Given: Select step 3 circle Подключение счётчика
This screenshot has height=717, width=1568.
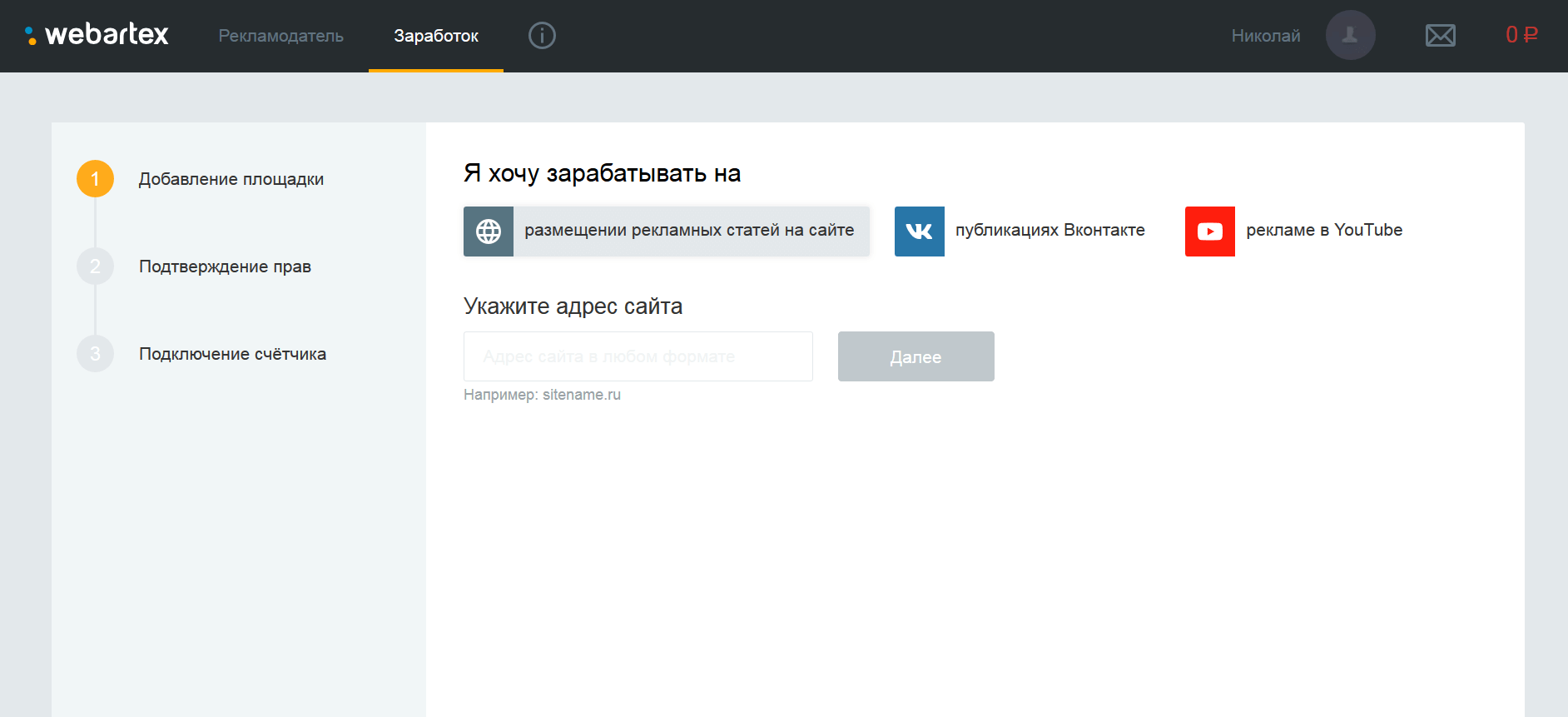Looking at the screenshot, I should (x=95, y=354).
